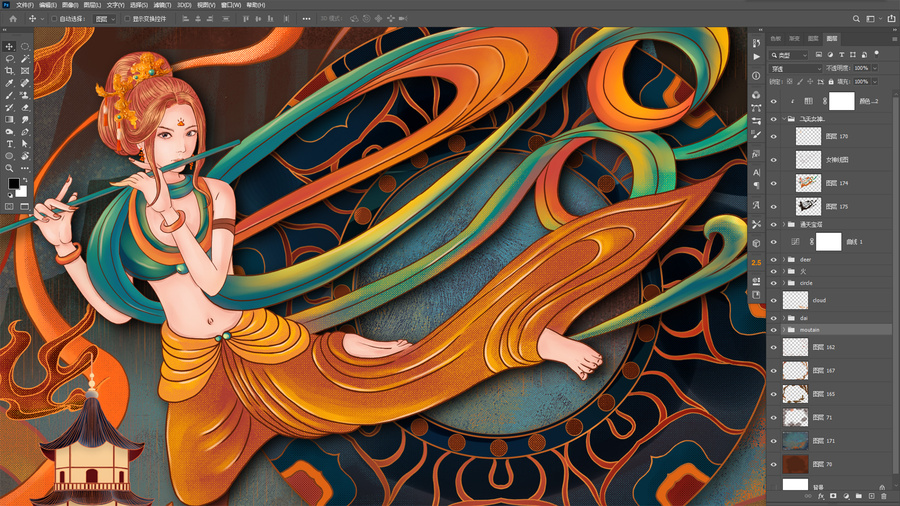Select the Elliptical Marquee tool
The image size is (900, 506).
[25, 46]
